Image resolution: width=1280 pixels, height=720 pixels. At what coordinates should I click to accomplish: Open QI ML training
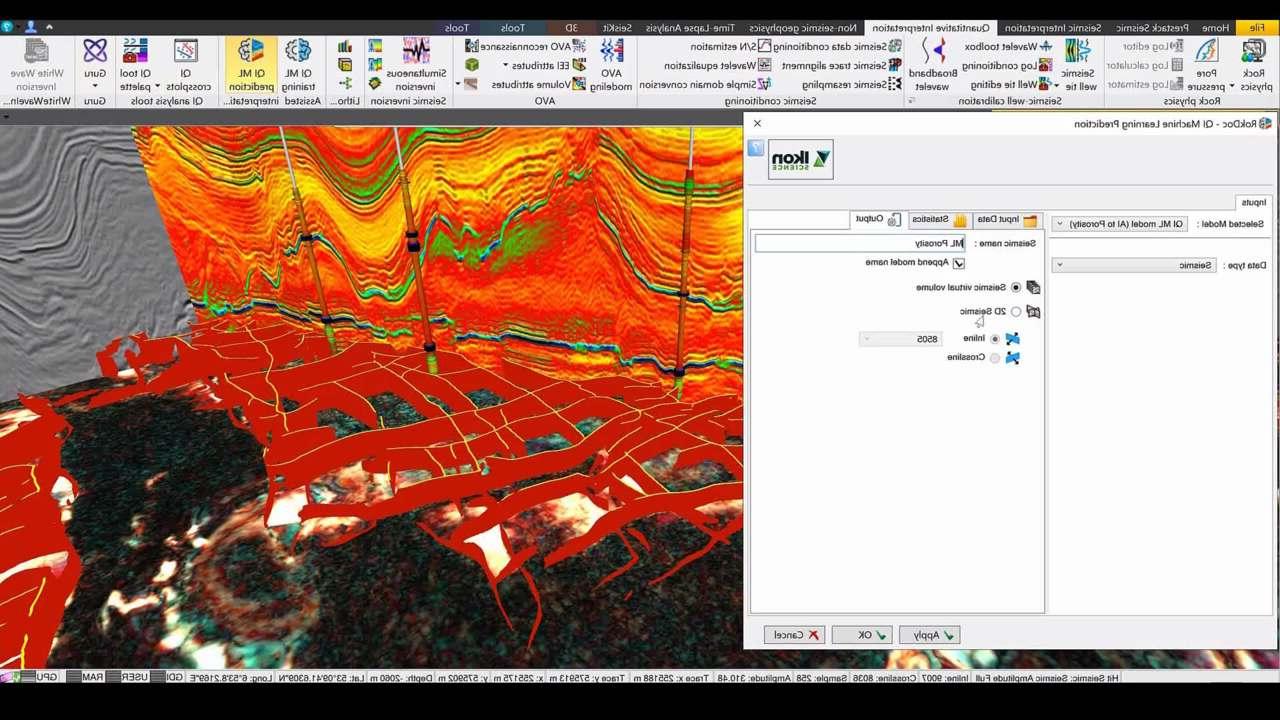pos(298,65)
